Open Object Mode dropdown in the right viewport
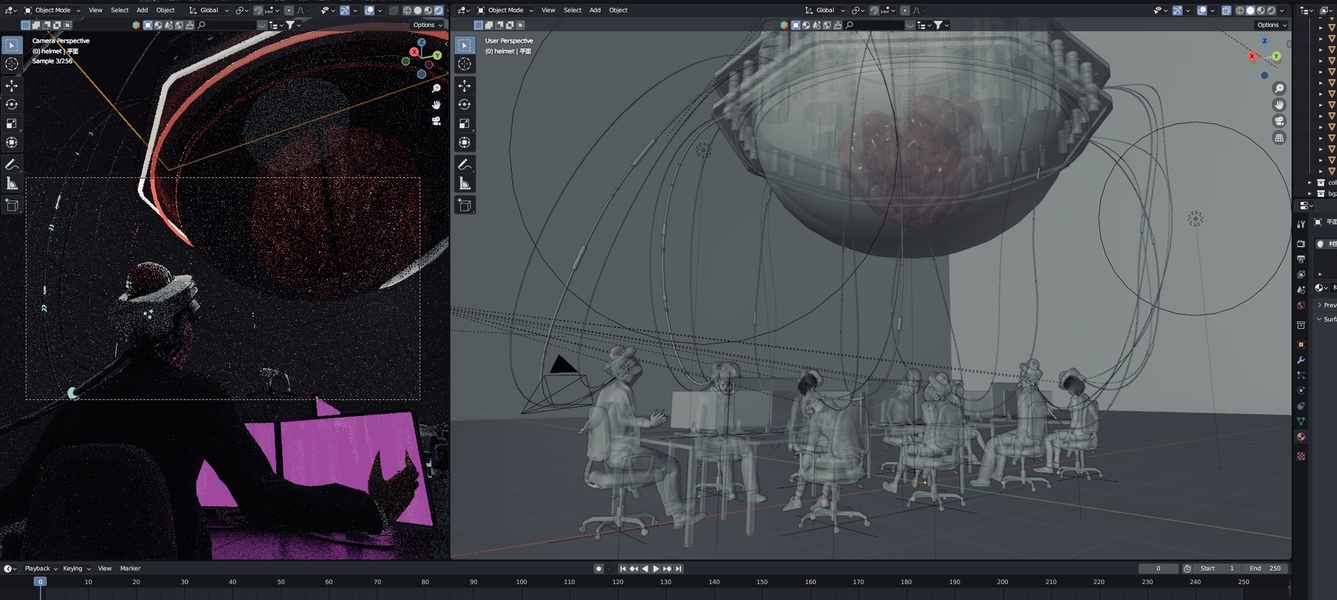This screenshot has height=600, width=1337. click(505, 10)
